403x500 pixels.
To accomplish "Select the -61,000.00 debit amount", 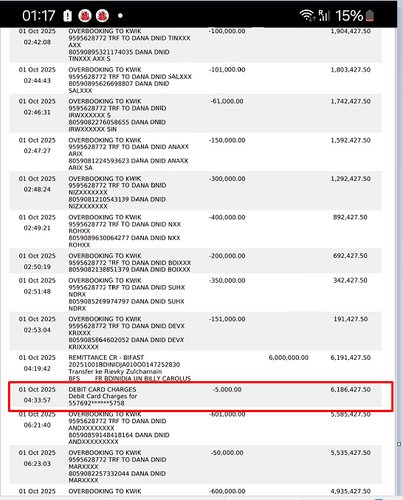I will [227, 101].
